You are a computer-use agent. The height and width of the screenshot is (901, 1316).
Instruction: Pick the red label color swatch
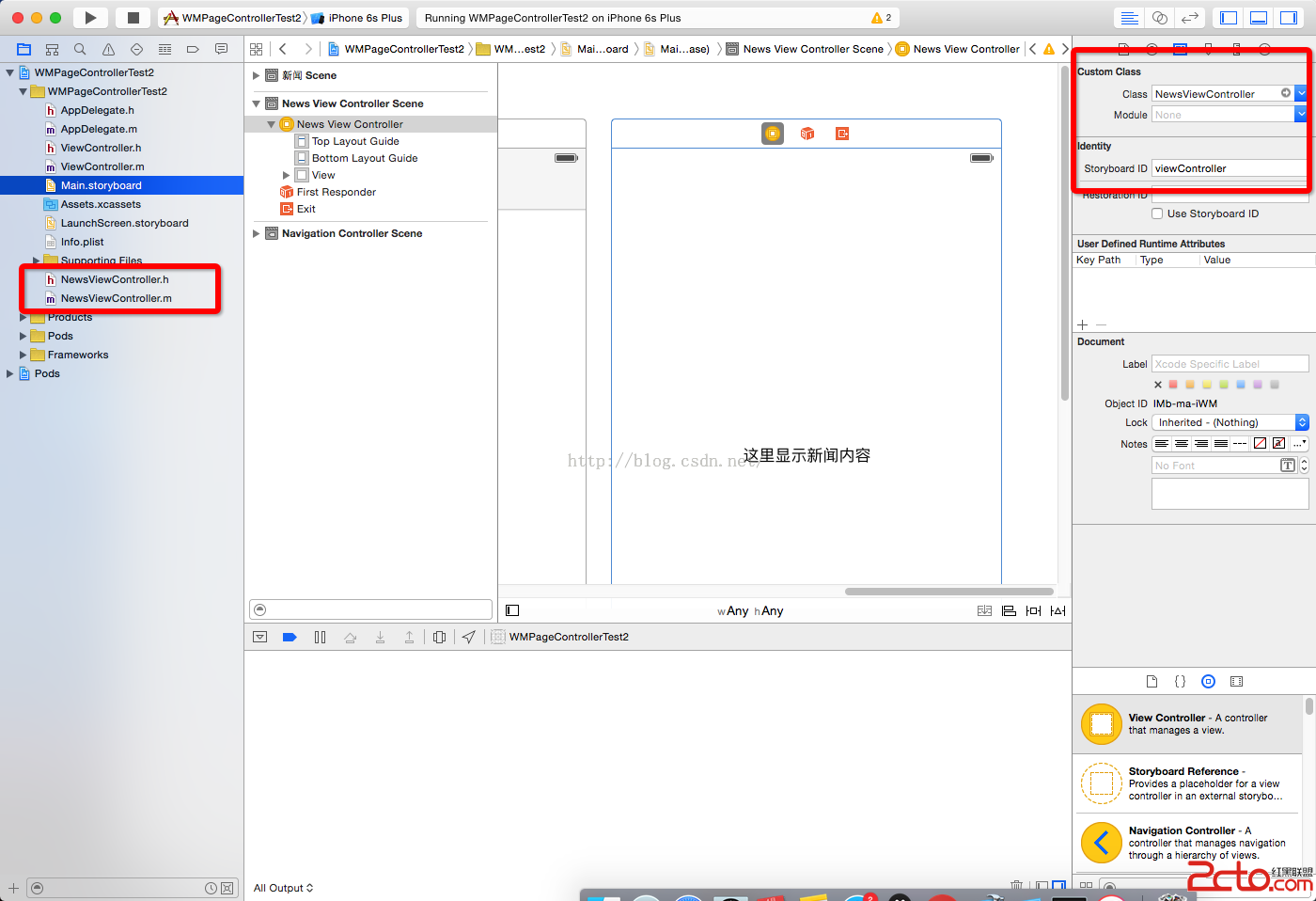(x=1173, y=384)
